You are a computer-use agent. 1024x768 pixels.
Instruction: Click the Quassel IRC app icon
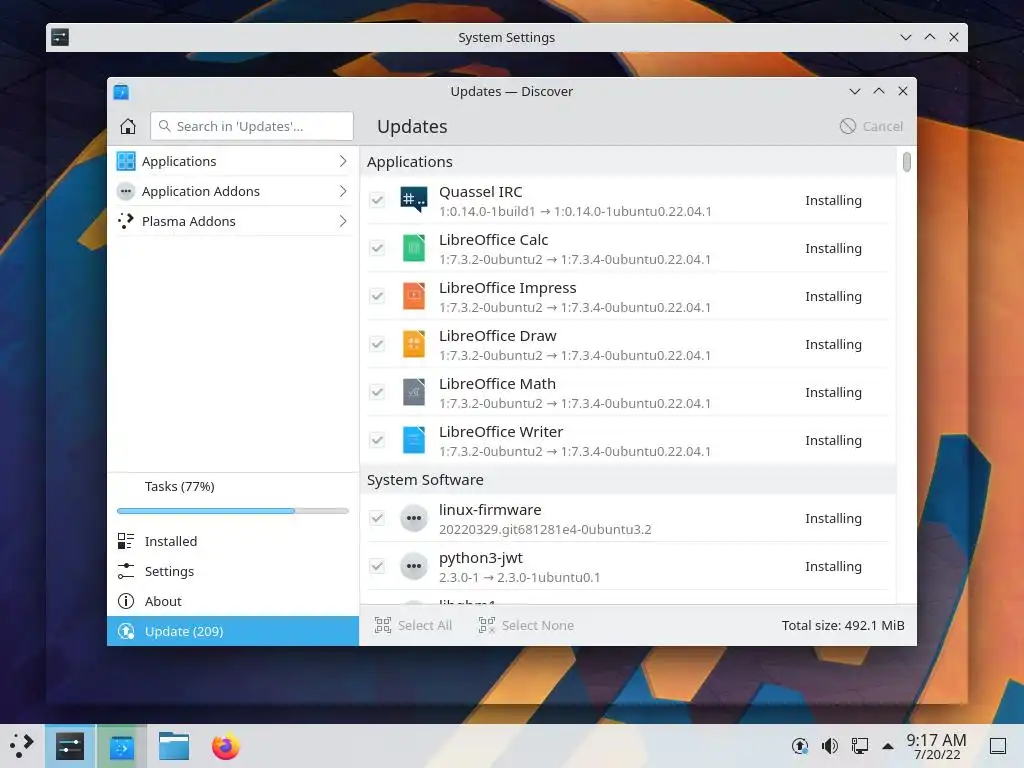(413, 200)
